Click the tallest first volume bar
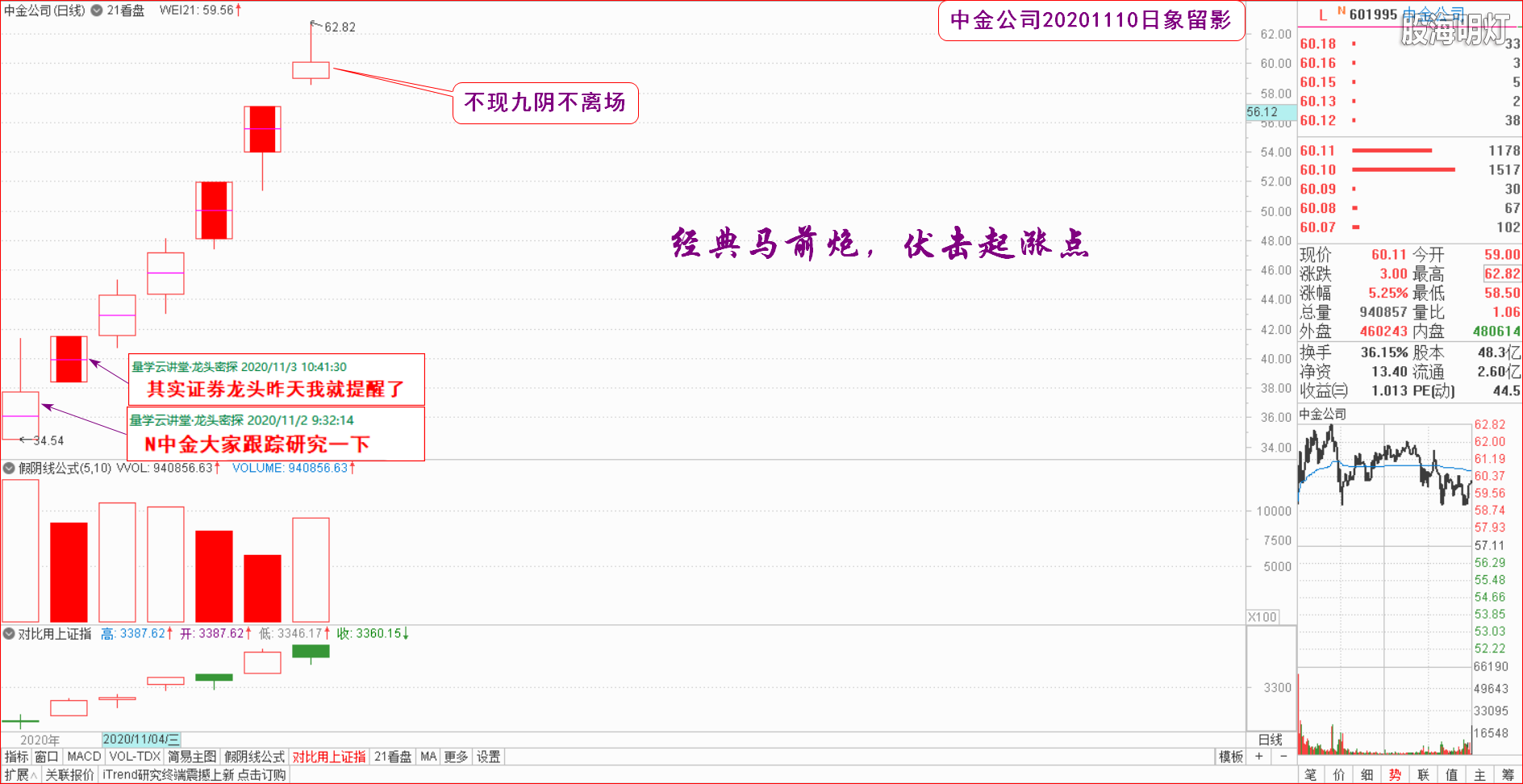Viewport: 1523px width, 784px height. click(x=20, y=551)
